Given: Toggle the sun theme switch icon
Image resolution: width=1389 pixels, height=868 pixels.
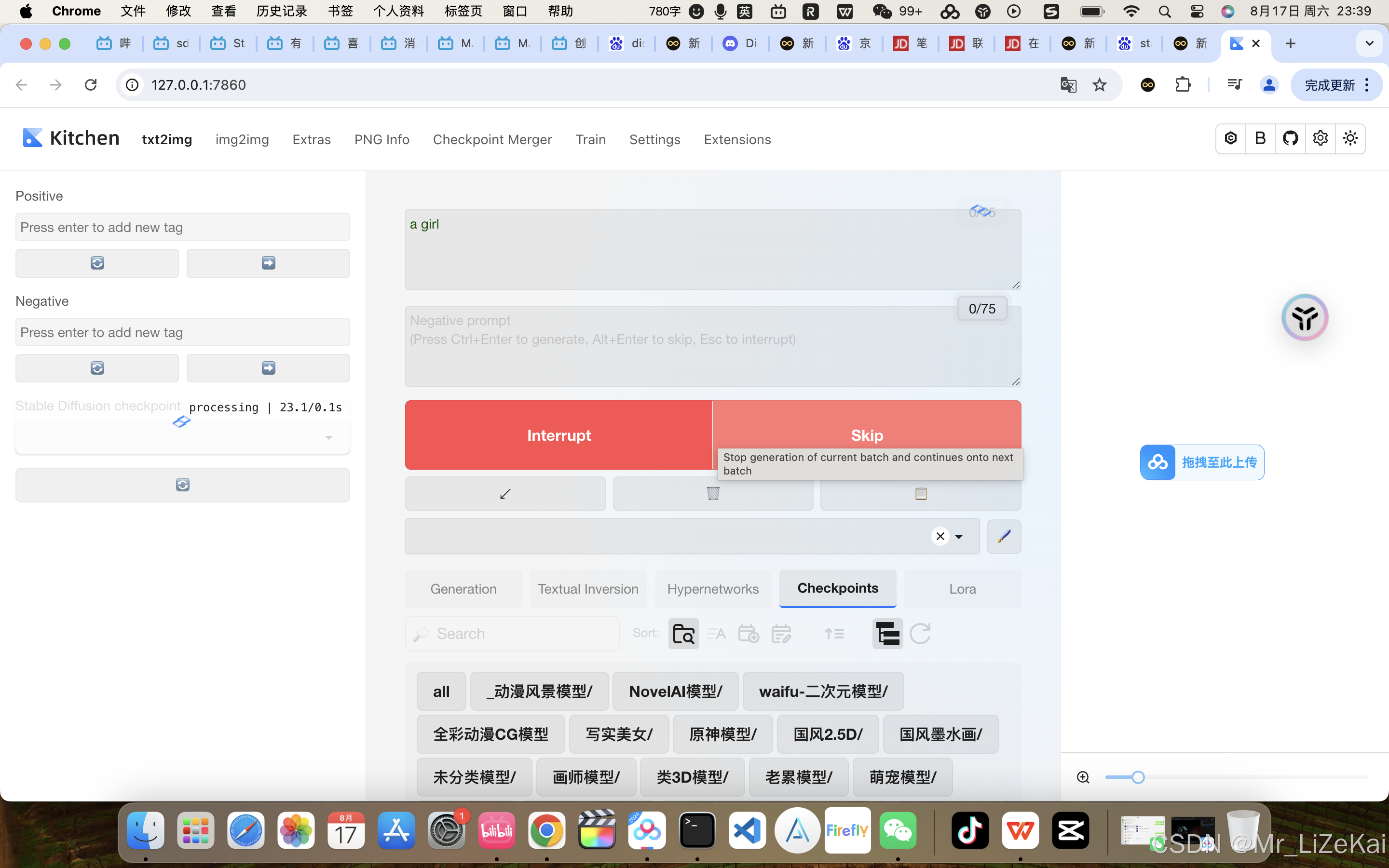Looking at the screenshot, I should pos(1350,138).
